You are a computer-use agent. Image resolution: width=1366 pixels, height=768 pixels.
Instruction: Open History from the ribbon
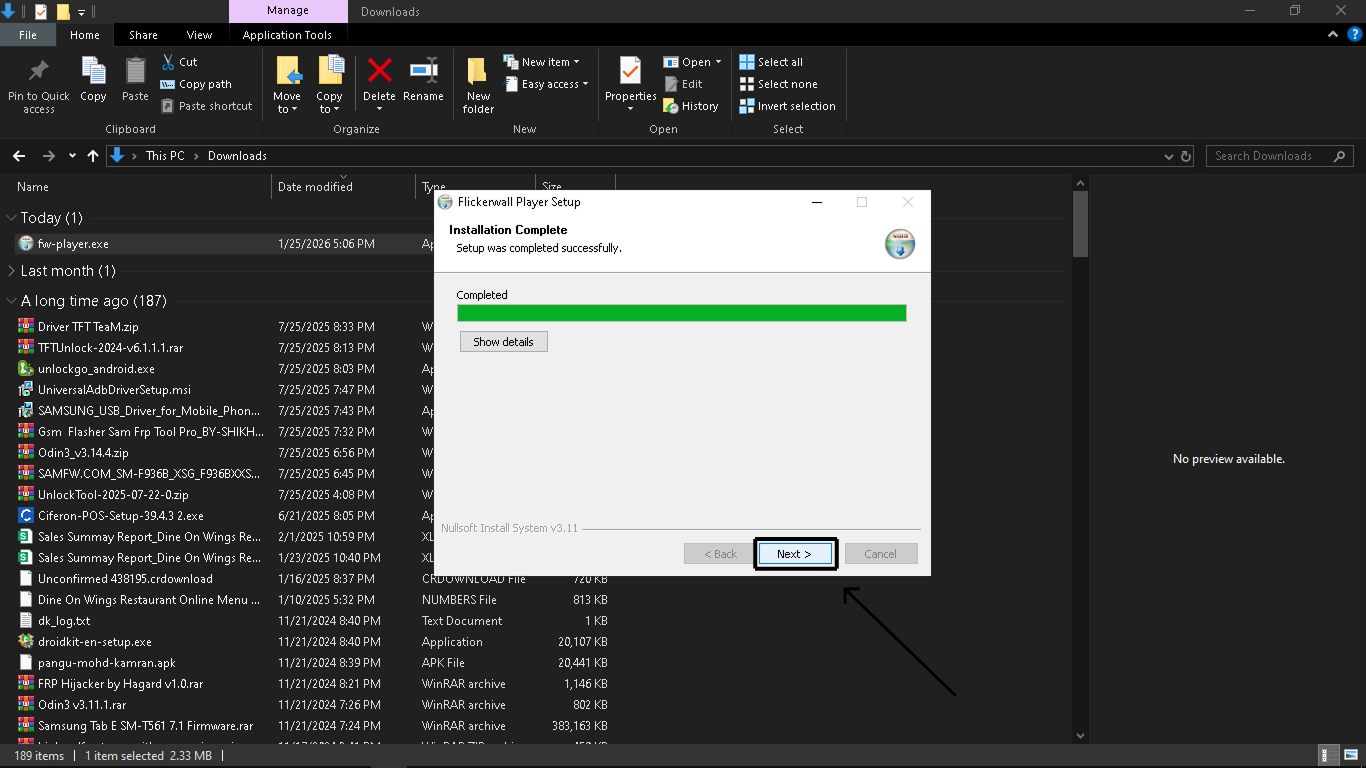tap(691, 106)
